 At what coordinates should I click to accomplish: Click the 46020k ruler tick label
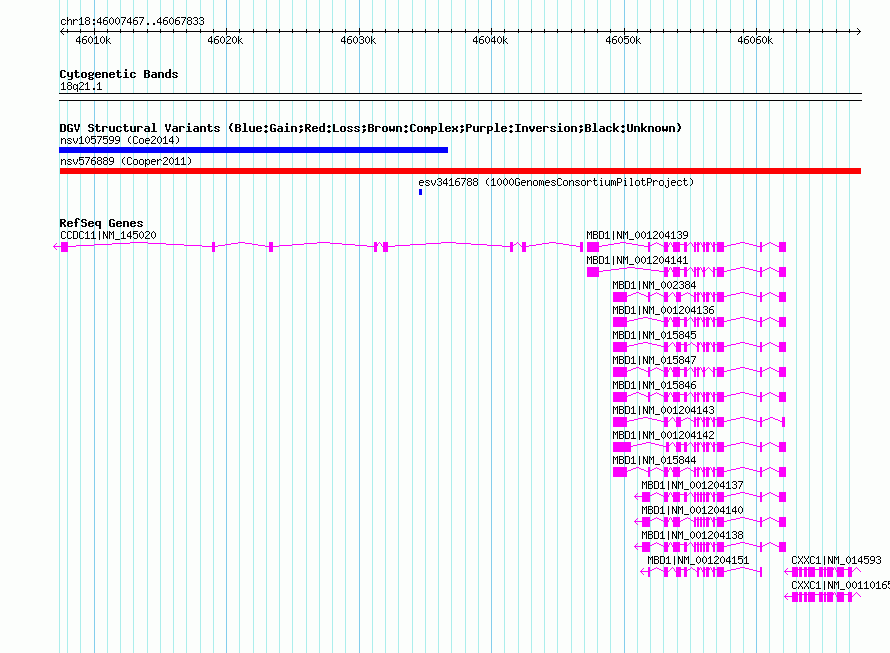click(225, 40)
